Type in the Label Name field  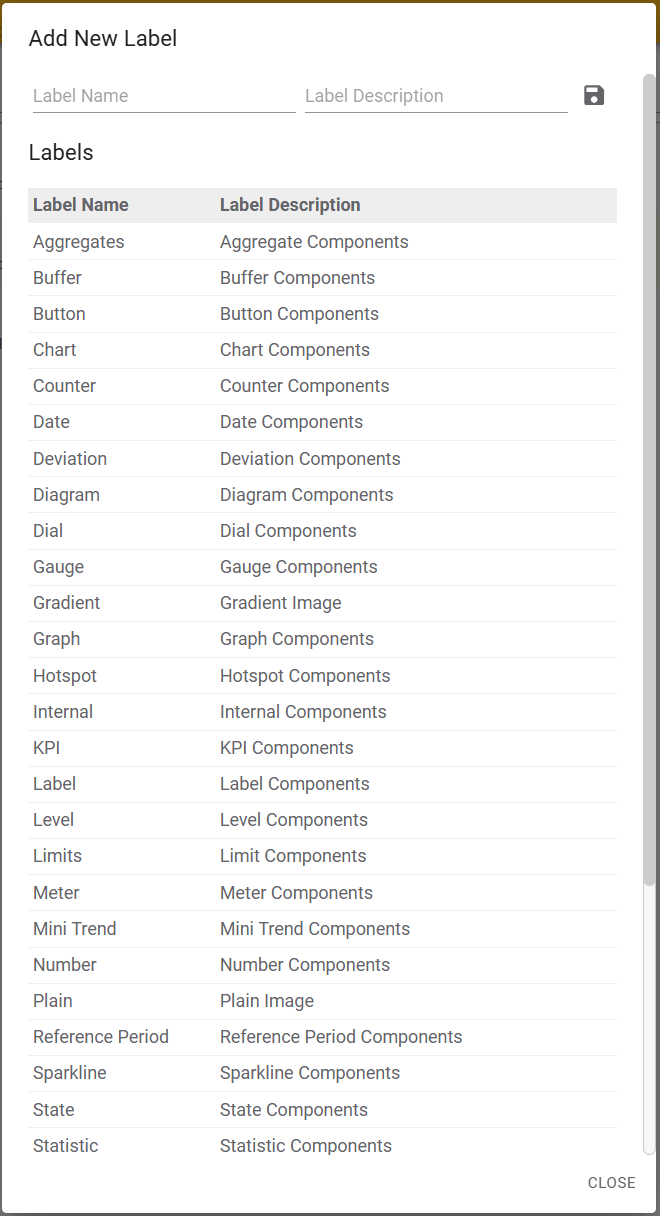[163, 96]
